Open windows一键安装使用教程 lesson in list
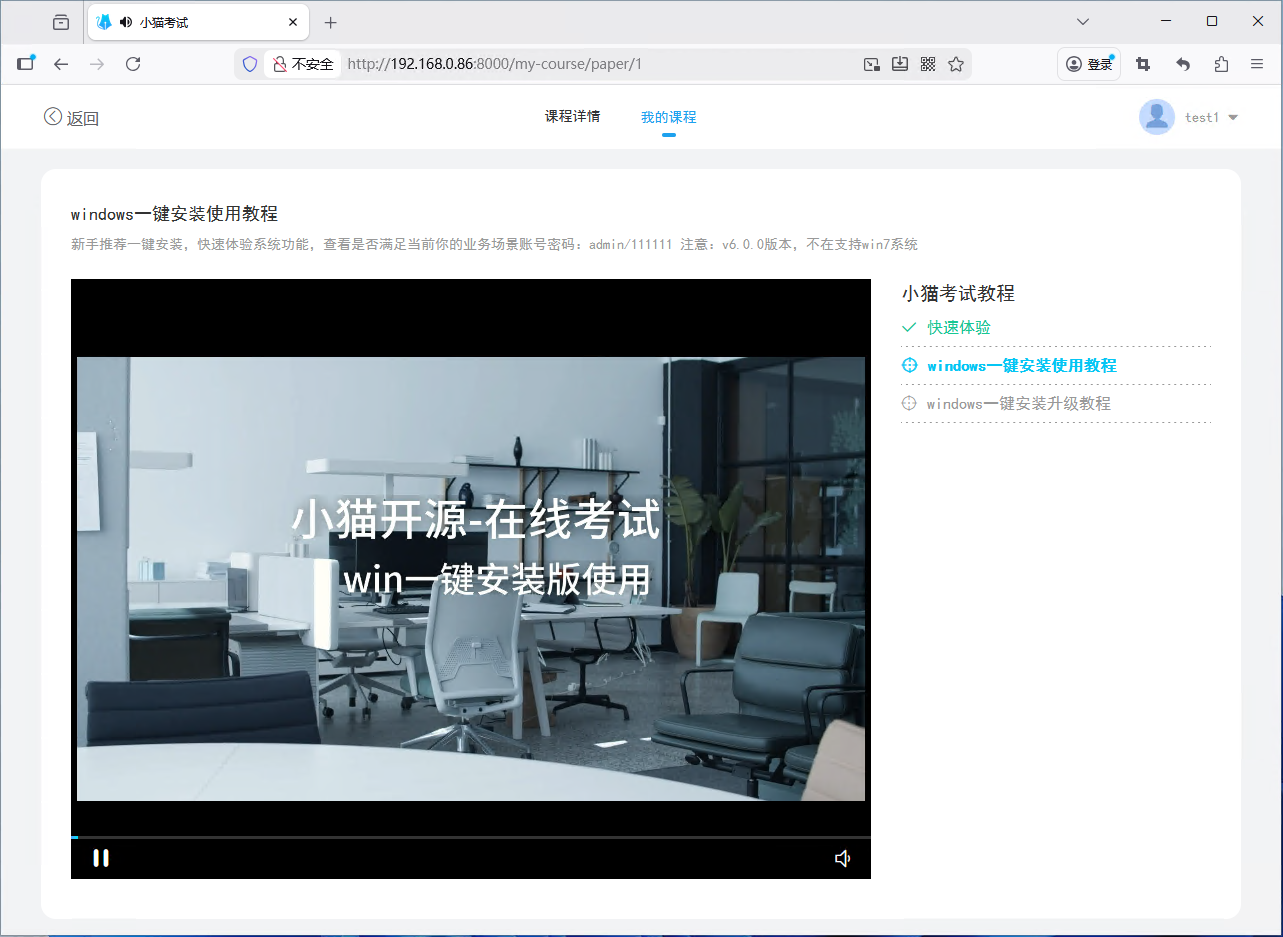 1022,366
